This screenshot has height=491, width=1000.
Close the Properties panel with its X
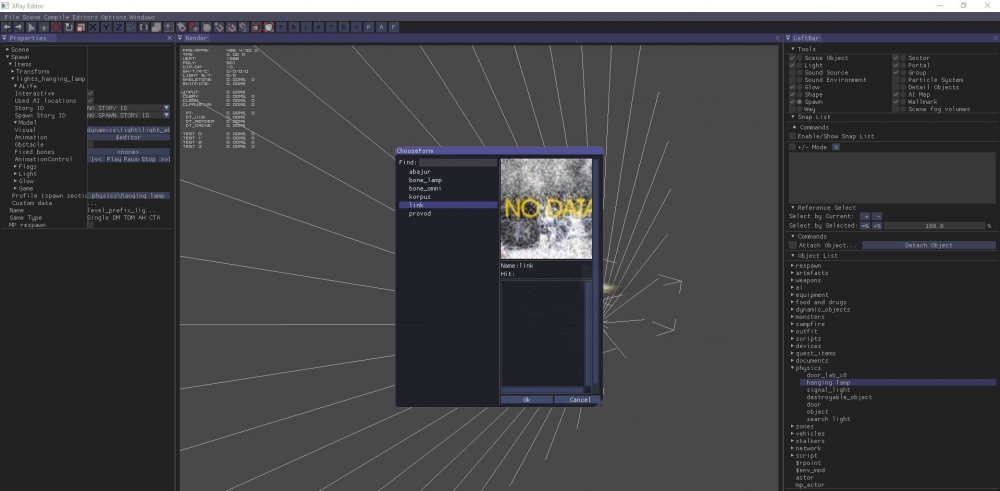(171, 38)
